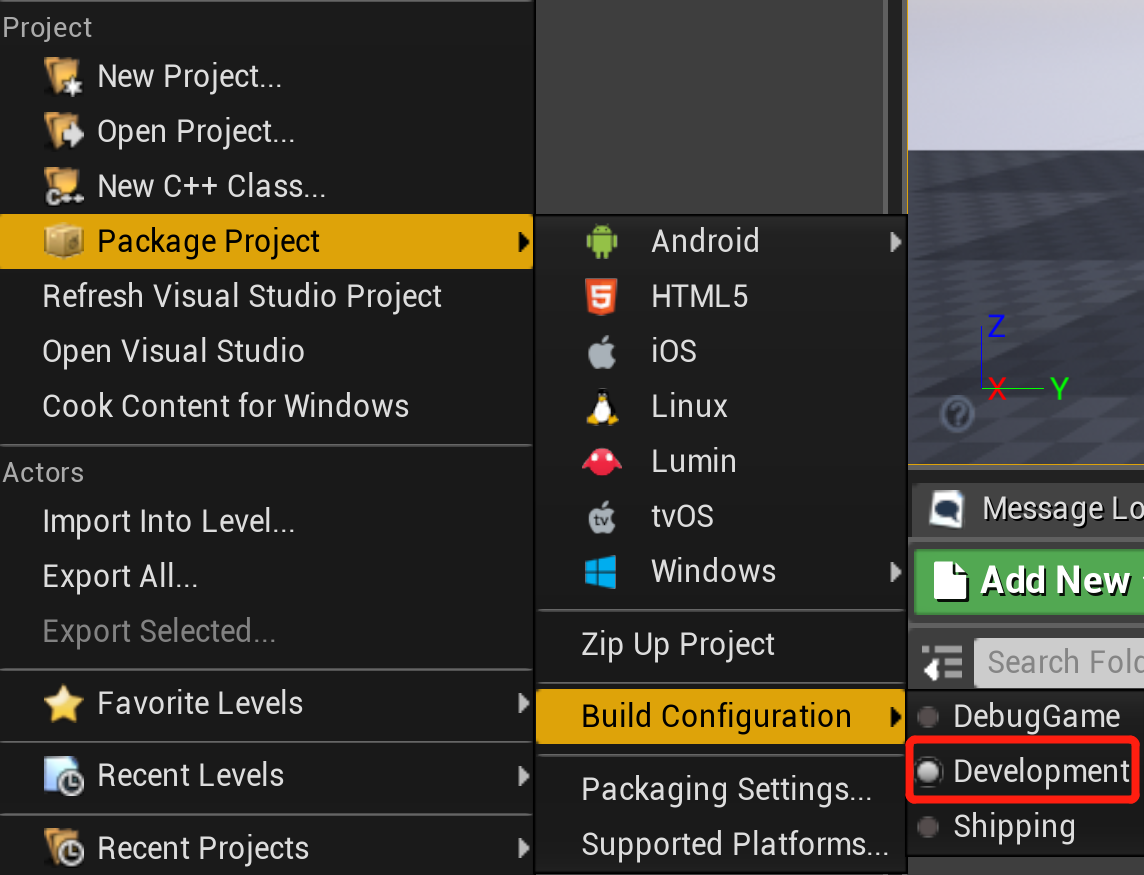The height and width of the screenshot is (875, 1144).
Task: Click the New C++ Class icon
Action: click(63, 187)
